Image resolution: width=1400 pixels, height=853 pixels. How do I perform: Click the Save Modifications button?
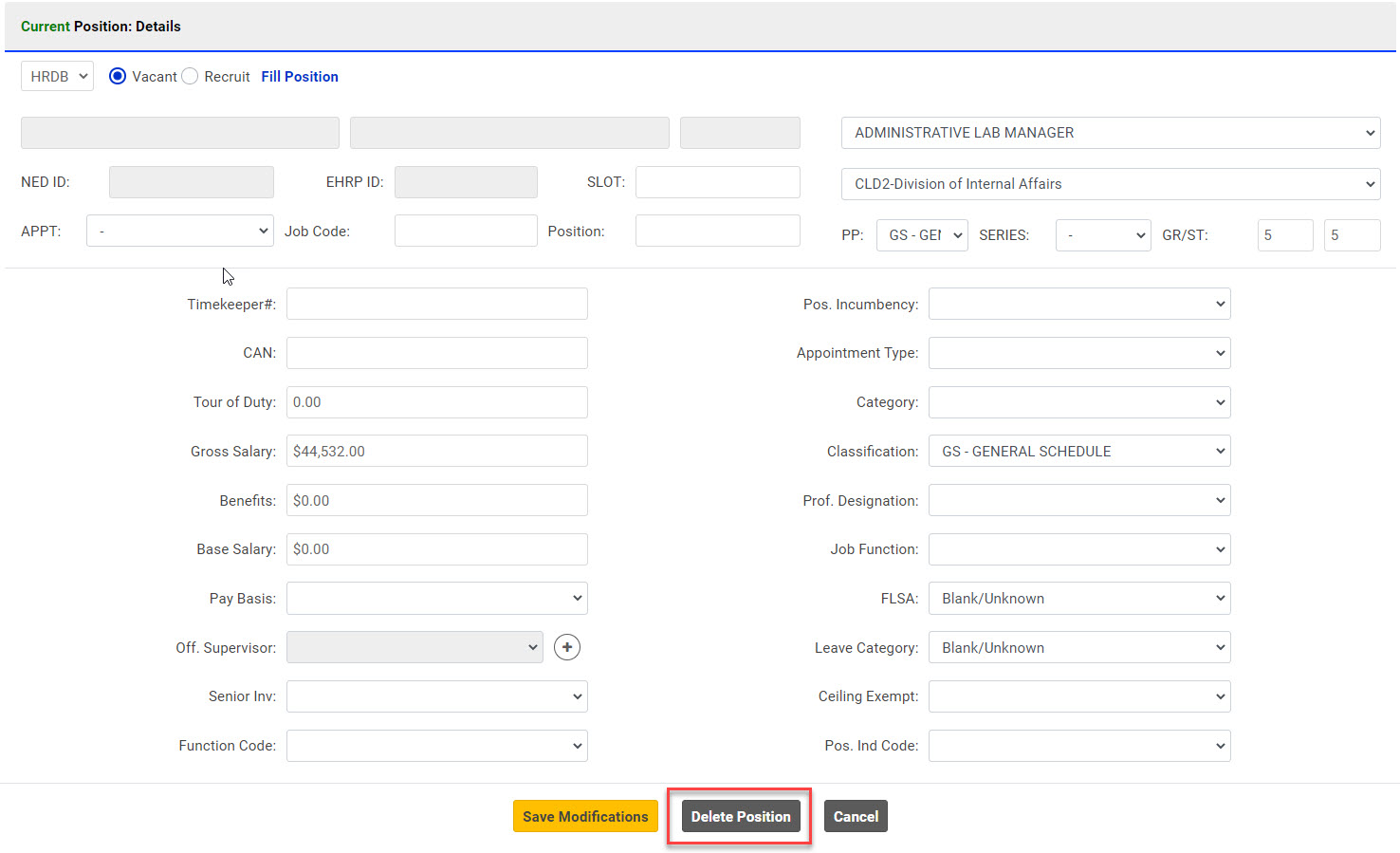click(585, 816)
